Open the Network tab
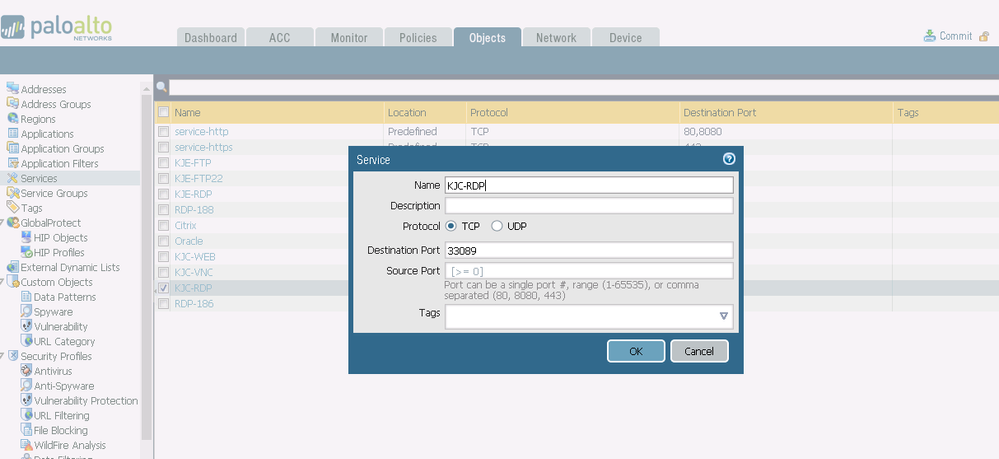The width and height of the screenshot is (999, 459). pyautogui.click(x=556, y=38)
